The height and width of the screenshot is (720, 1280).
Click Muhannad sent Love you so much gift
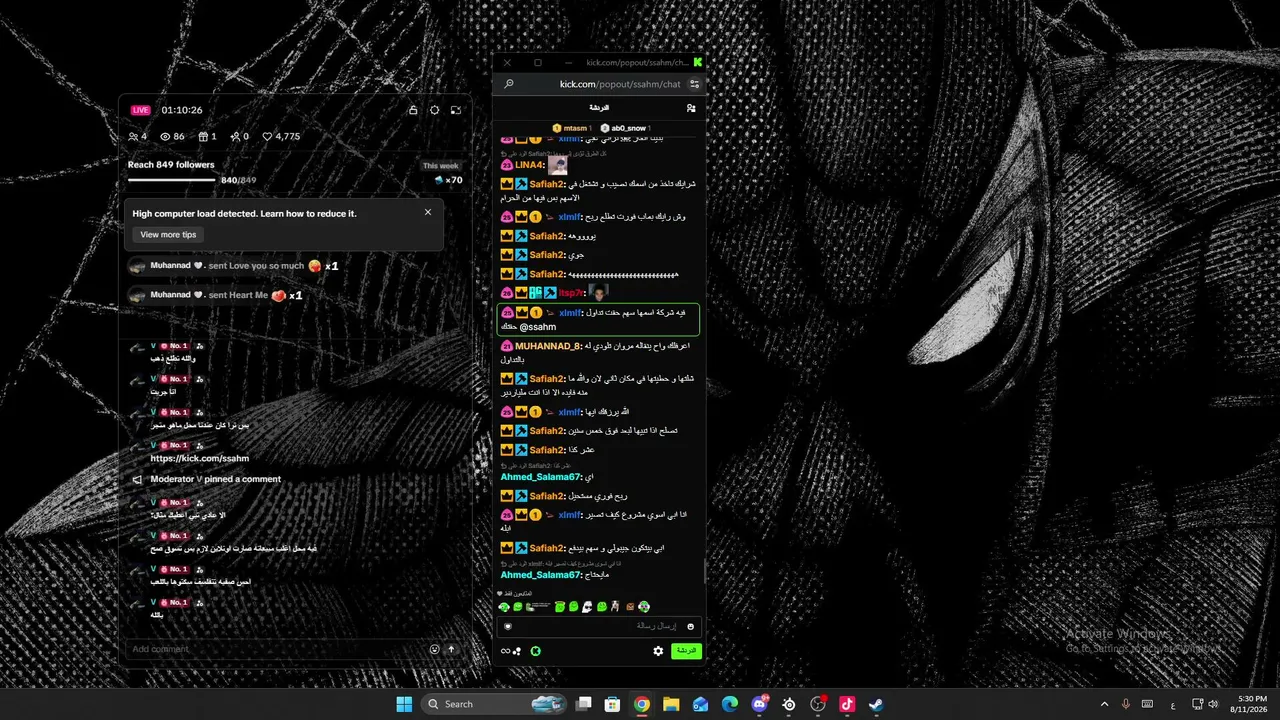(x=234, y=266)
